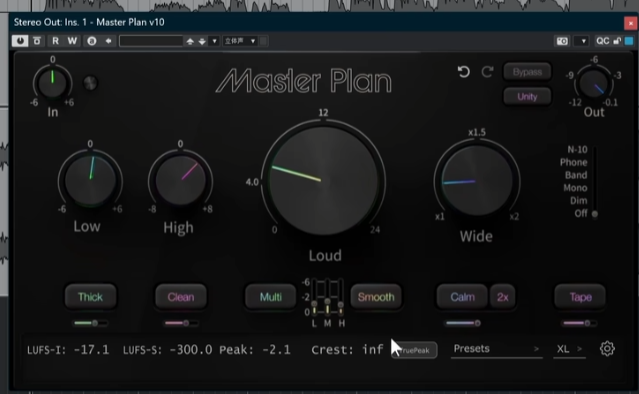Viewport: 639px width, 394px height.
Task: Click the M band fader
Action: point(327,297)
